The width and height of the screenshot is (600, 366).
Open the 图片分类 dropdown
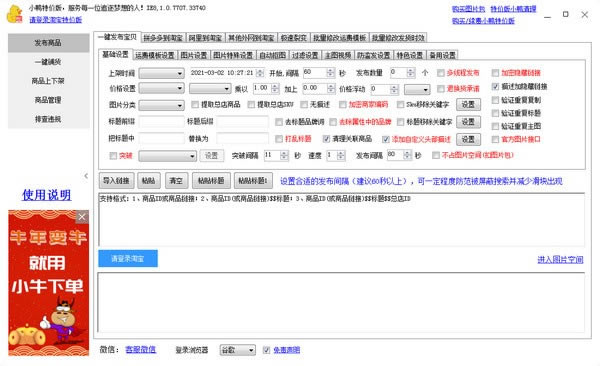tap(161, 105)
